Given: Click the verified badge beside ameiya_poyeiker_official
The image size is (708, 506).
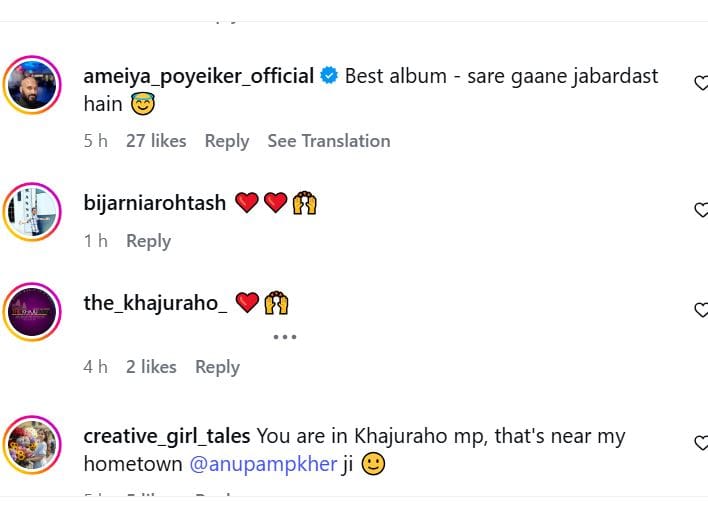Looking at the screenshot, I should click(x=329, y=77).
